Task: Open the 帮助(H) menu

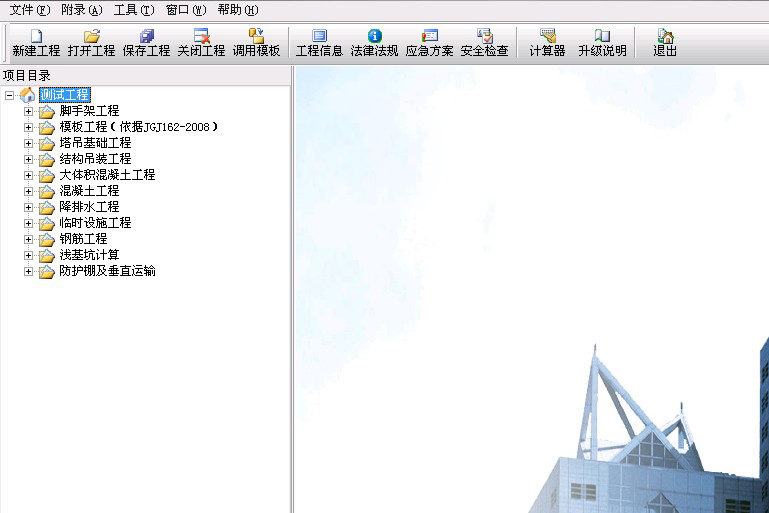Action: (x=238, y=10)
